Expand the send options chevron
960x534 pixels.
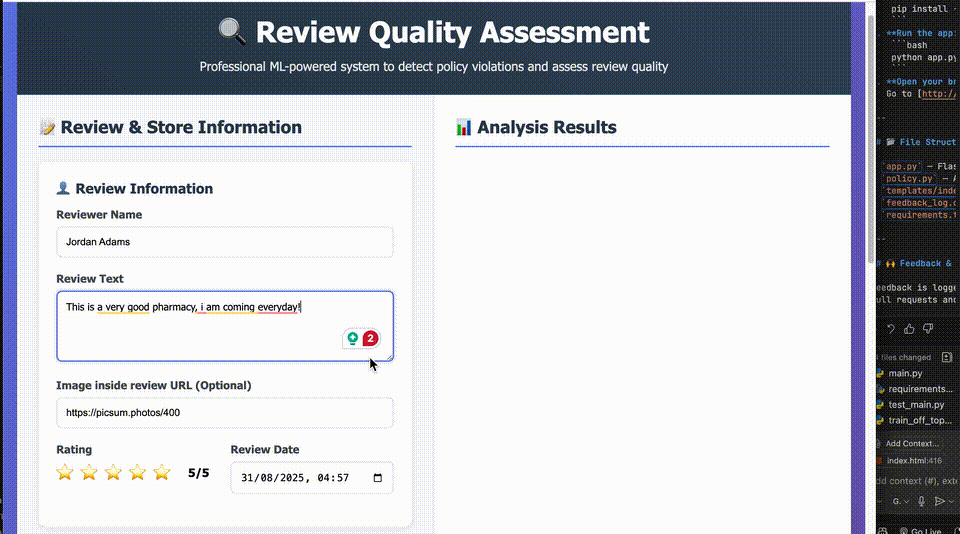point(951,501)
